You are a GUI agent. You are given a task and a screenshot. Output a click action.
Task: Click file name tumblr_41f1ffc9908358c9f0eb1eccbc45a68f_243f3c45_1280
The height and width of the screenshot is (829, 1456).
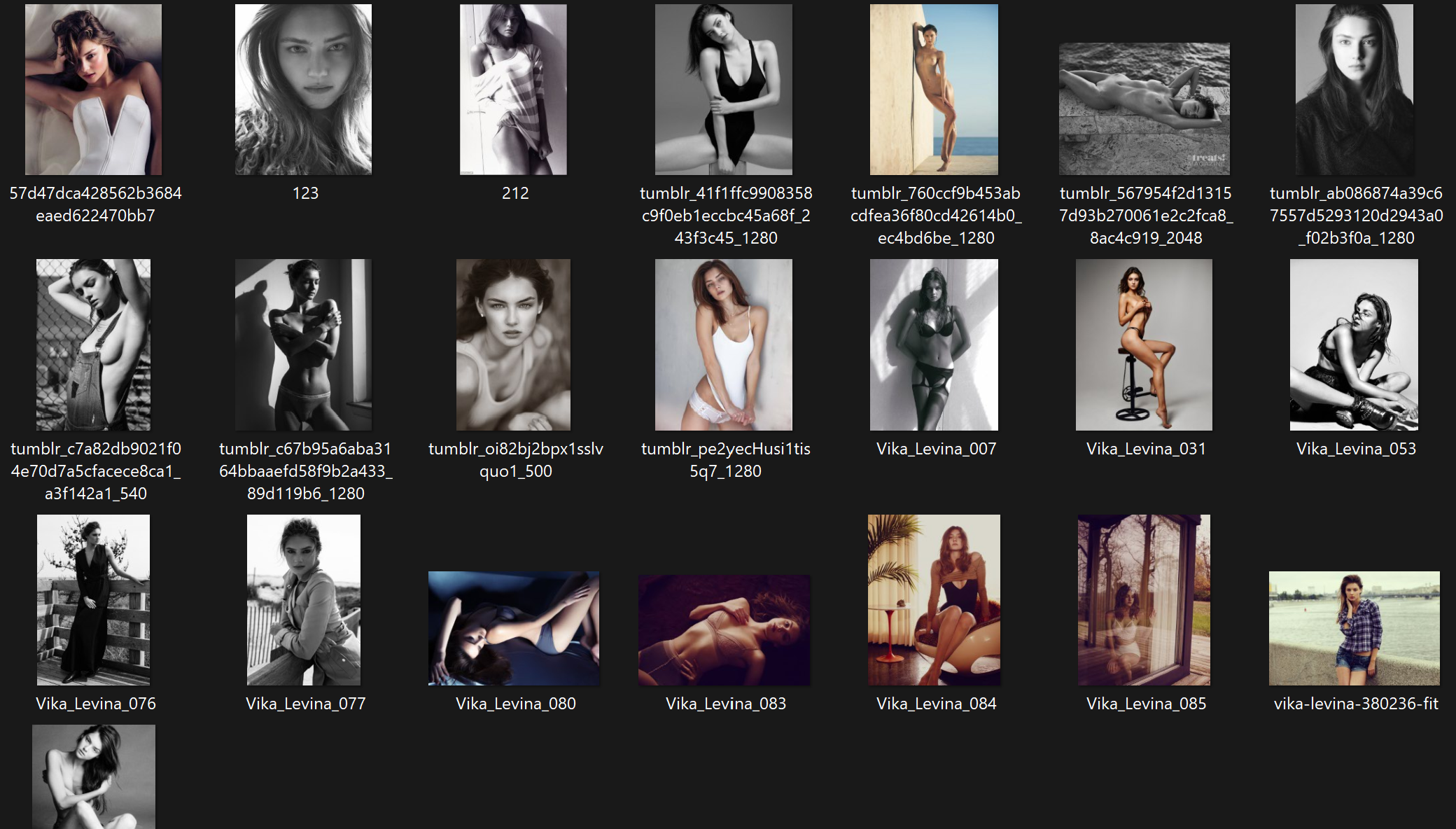click(x=726, y=216)
